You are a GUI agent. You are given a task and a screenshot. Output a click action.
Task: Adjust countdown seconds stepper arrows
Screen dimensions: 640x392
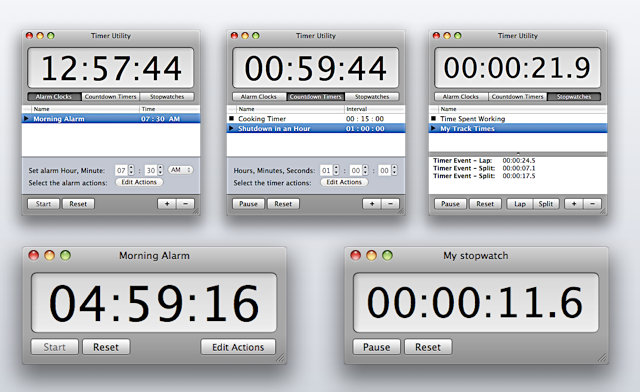click(394, 170)
